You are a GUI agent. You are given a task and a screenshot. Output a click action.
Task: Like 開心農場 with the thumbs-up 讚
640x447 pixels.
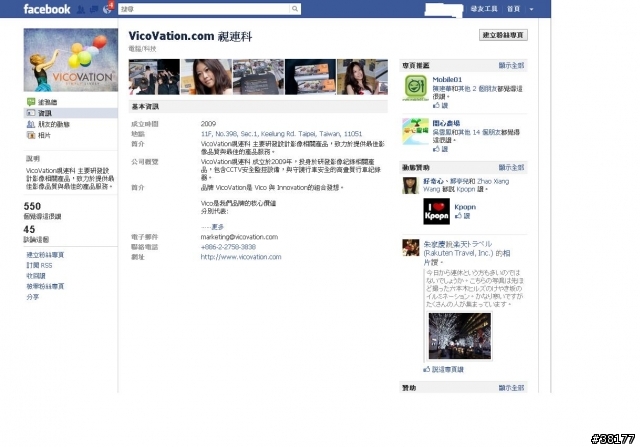(x=440, y=149)
